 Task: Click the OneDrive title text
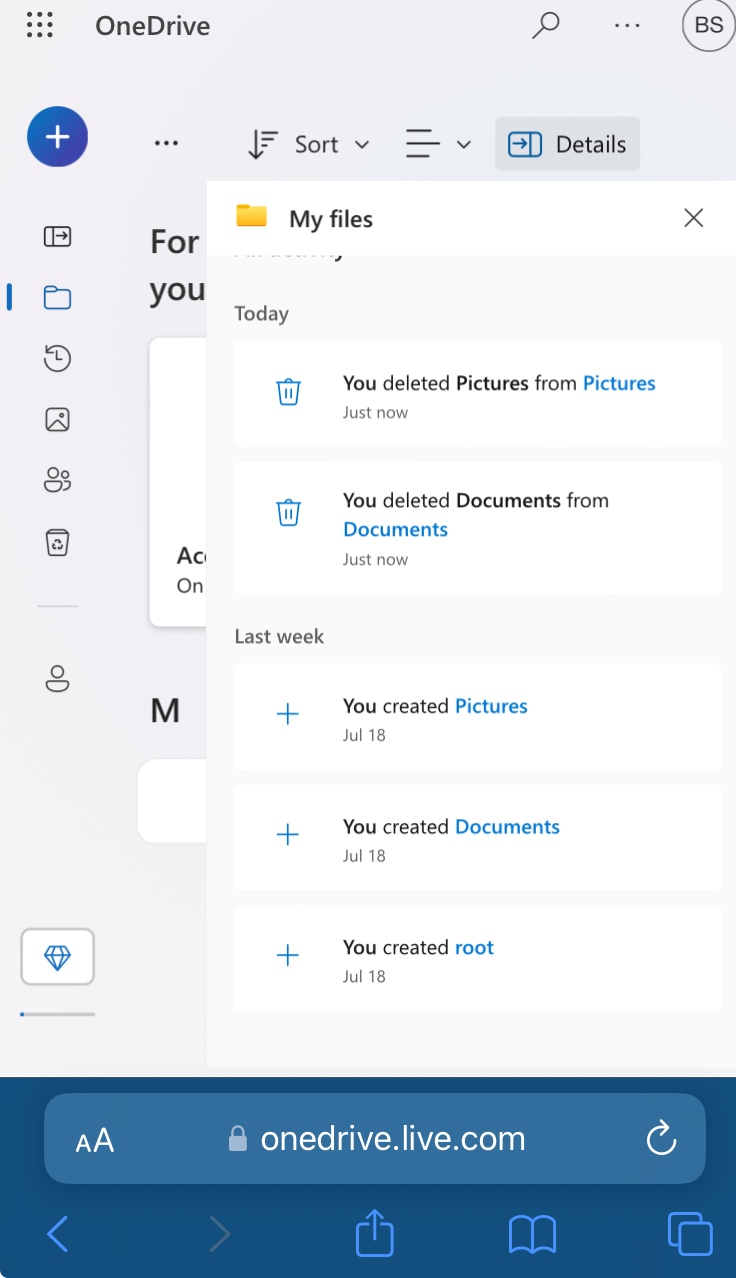[153, 26]
